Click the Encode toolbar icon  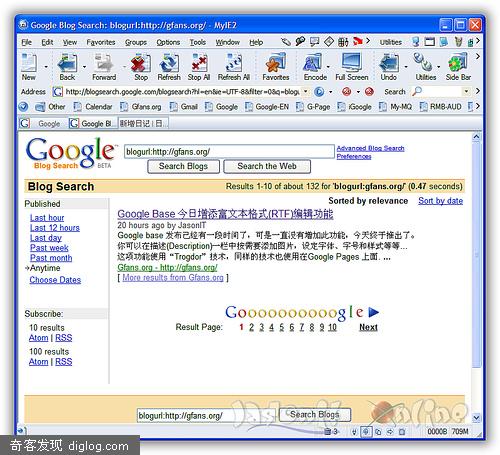[x=313, y=63]
